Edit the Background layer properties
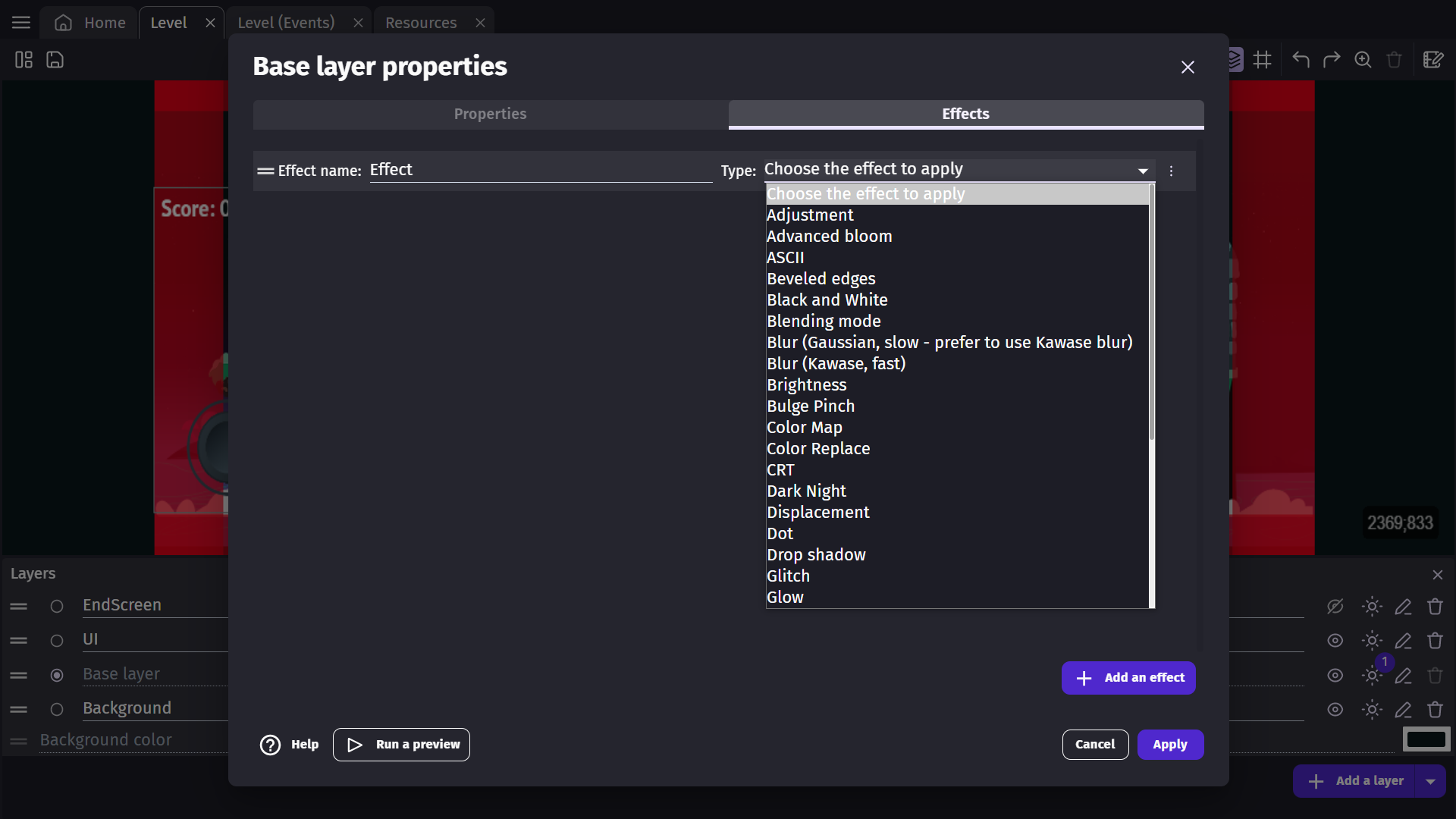The image size is (1456, 819). [x=1403, y=710]
